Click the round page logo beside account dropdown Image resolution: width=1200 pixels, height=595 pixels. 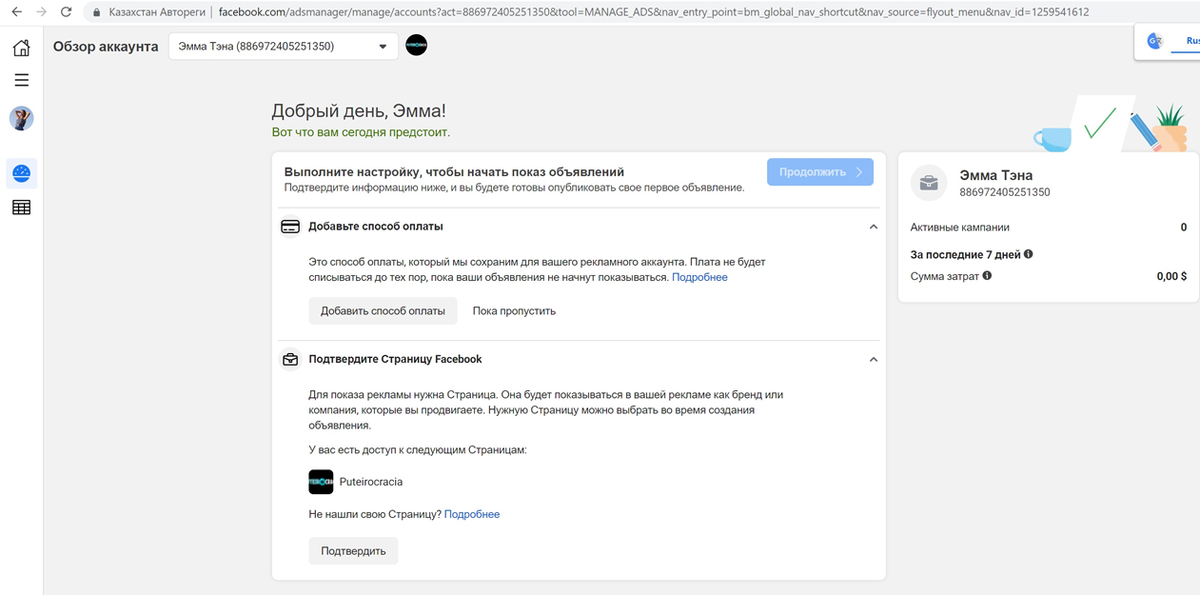(x=416, y=46)
